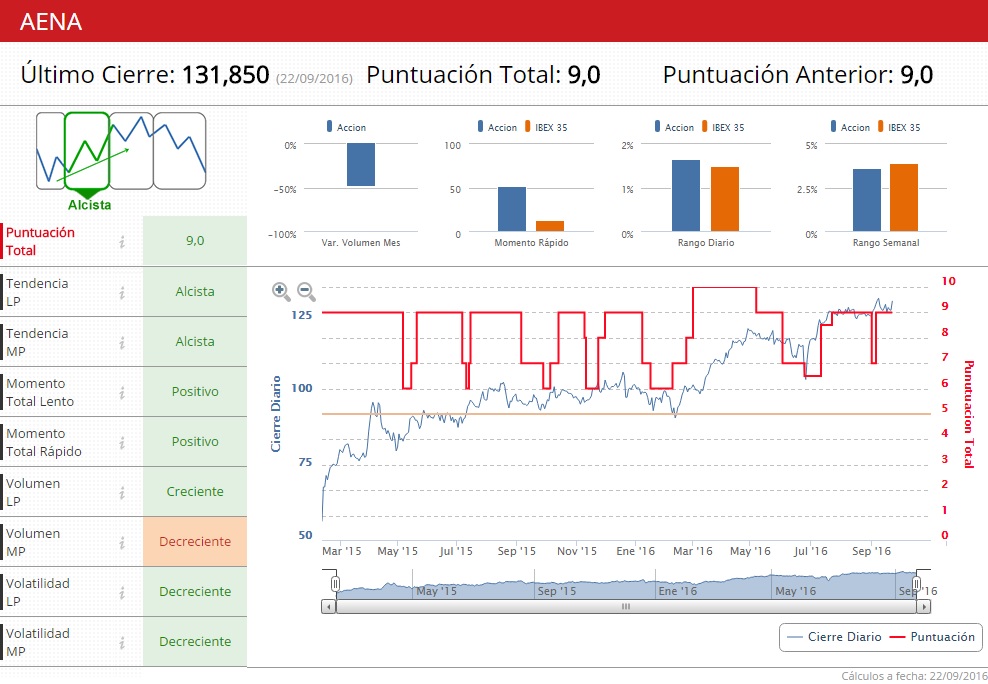Screen dimensions: 988x684
Task: Click the blue Accion bar in Momento Rápido
Action: tap(512, 209)
